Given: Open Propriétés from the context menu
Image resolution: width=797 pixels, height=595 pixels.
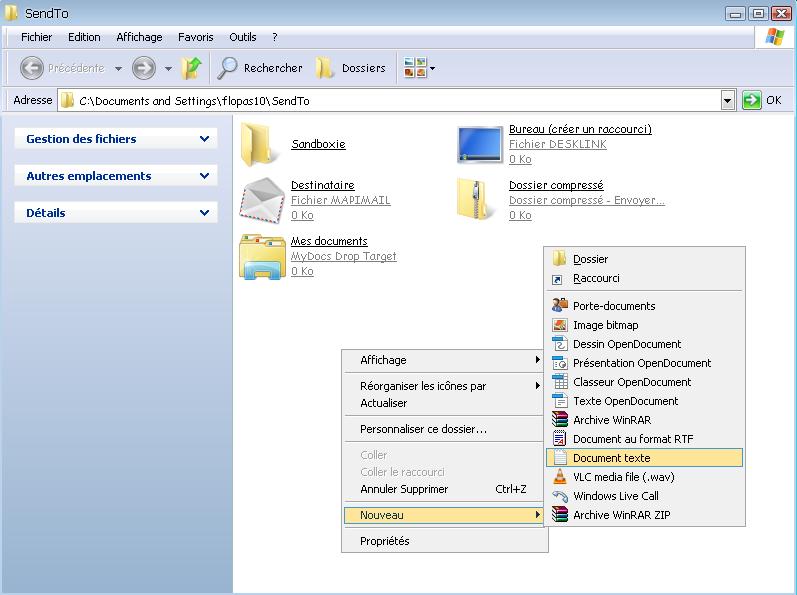Looking at the screenshot, I should (x=444, y=541).
